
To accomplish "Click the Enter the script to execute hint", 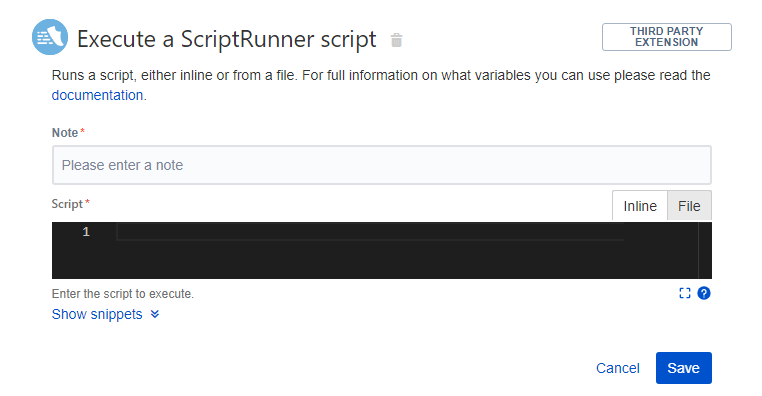I will click(x=123, y=294).
